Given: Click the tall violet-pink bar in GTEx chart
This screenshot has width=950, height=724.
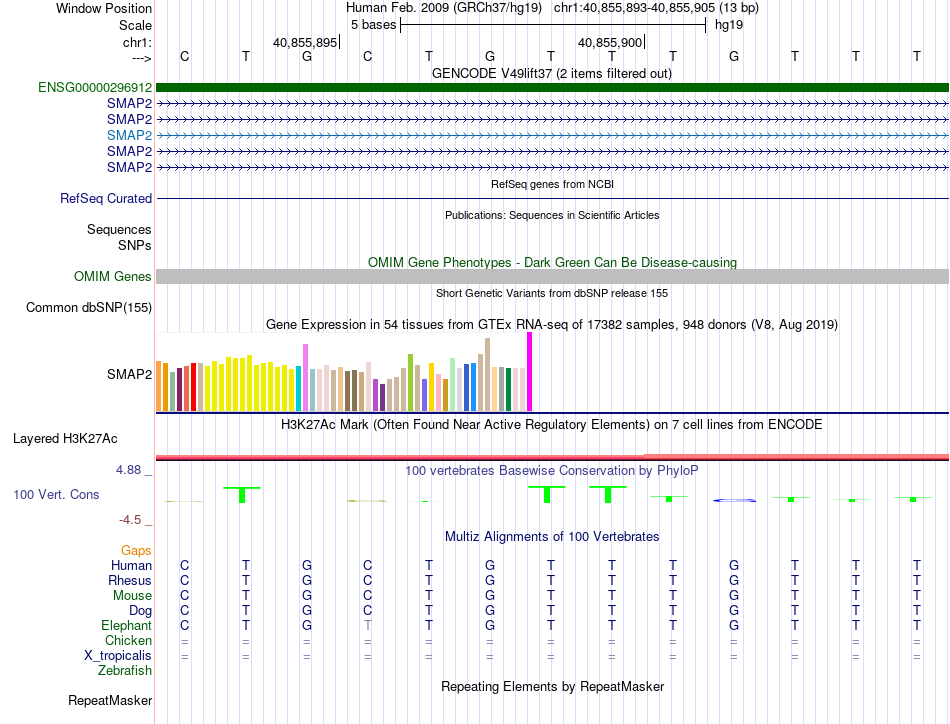Looking at the screenshot, I should coord(305,378).
